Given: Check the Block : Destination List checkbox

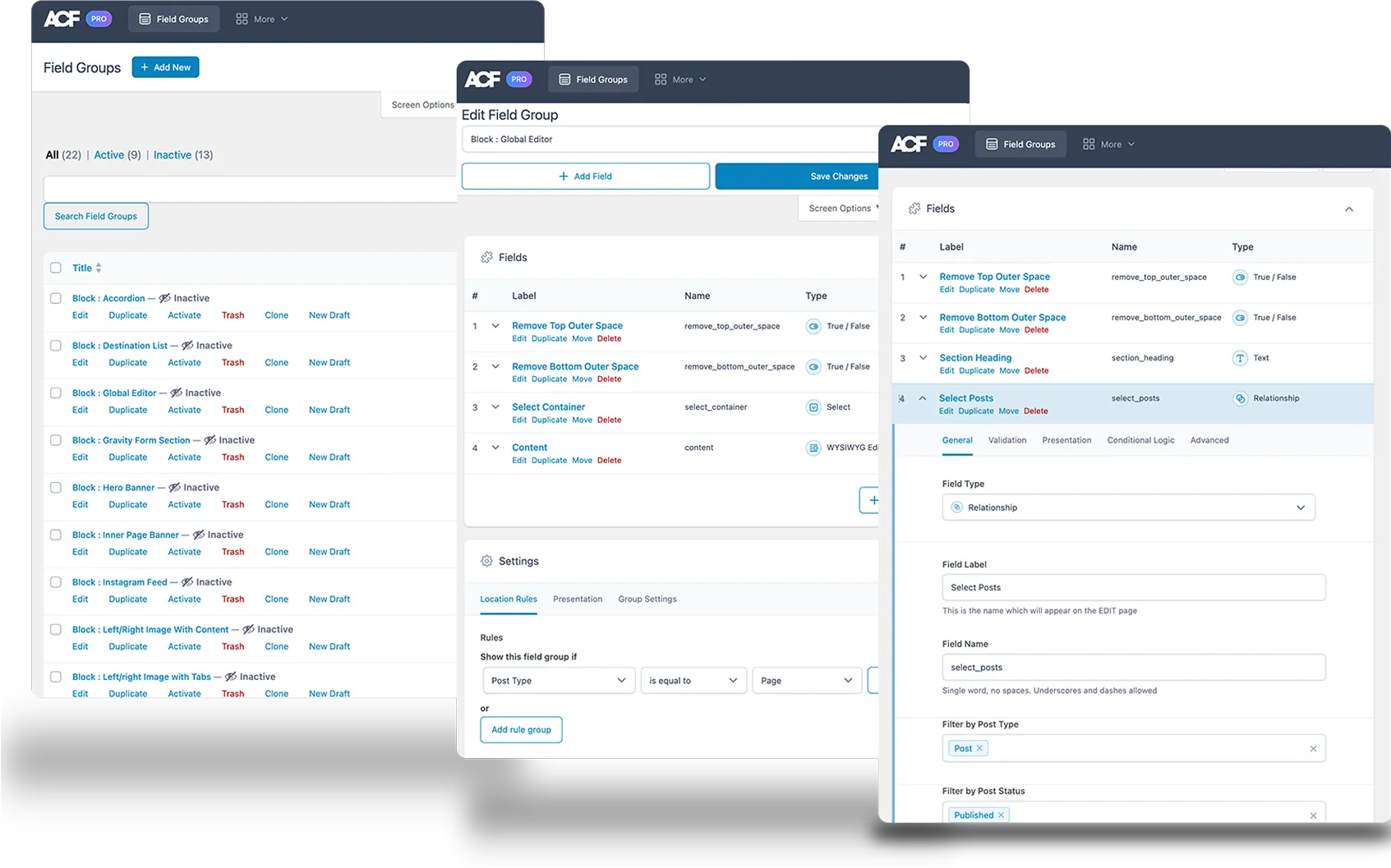Looking at the screenshot, I should coord(56,346).
